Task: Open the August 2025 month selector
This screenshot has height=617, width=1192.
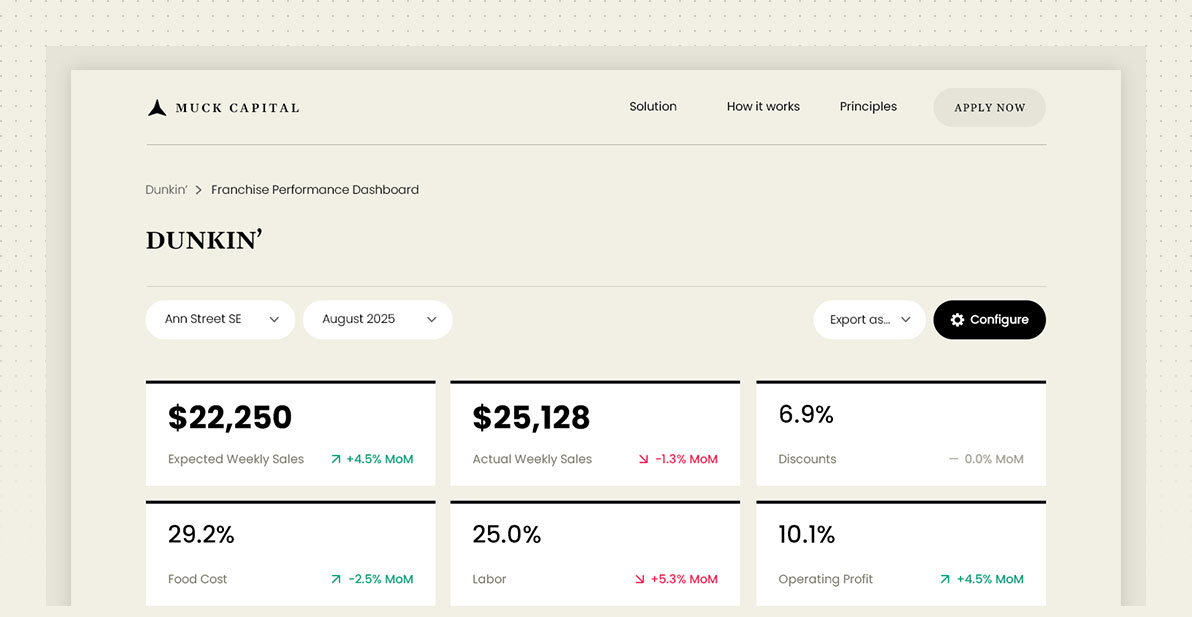Action: pyautogui.click(x=377, y=319)
